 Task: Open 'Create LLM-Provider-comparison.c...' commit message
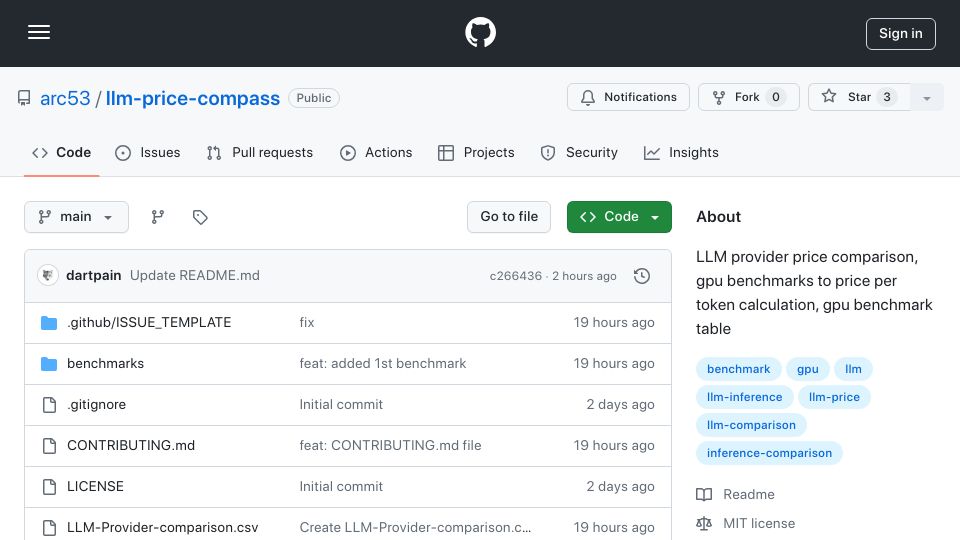(415, 528)
